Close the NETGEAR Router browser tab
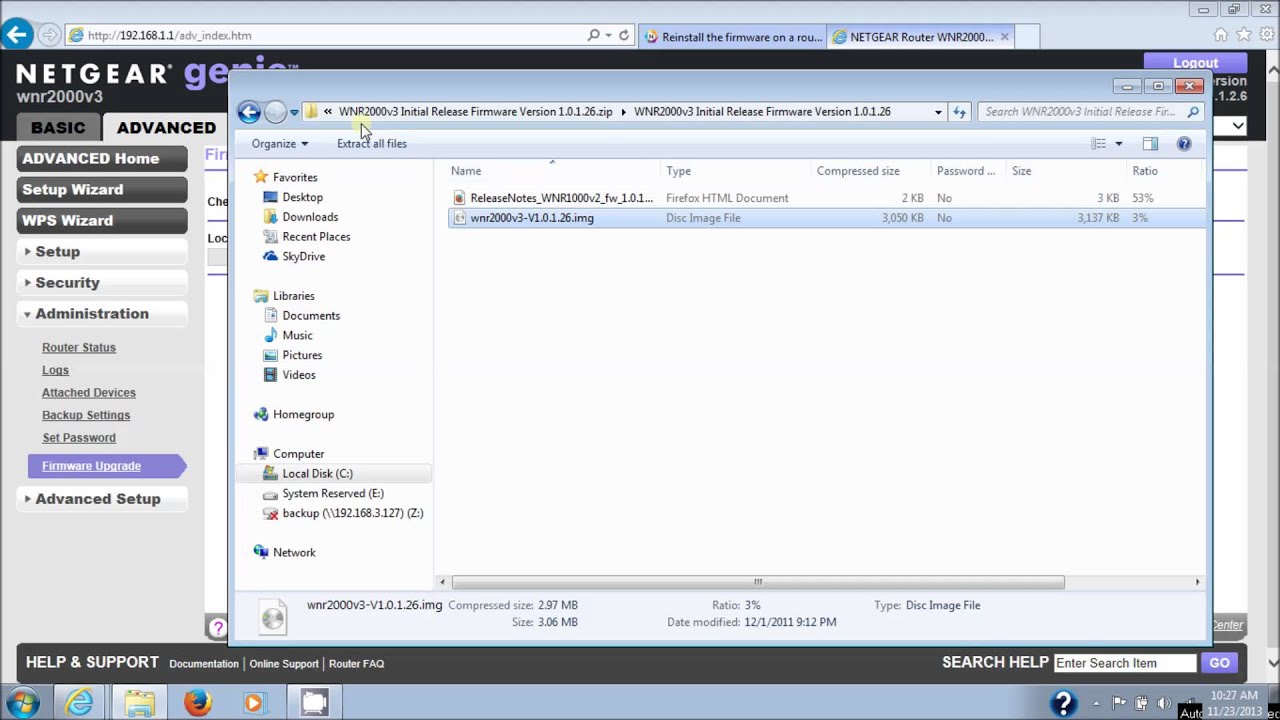Image resolution: width=1280 pixels, height=720 pixels. click(x=1005, y=37)
